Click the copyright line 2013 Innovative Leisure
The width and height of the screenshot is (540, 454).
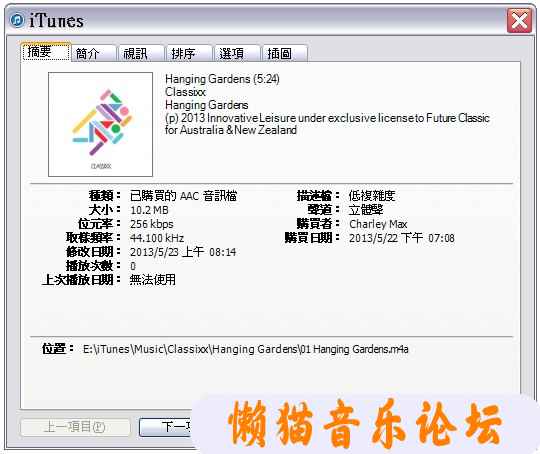pyautogui.click(x=327, y=124)
